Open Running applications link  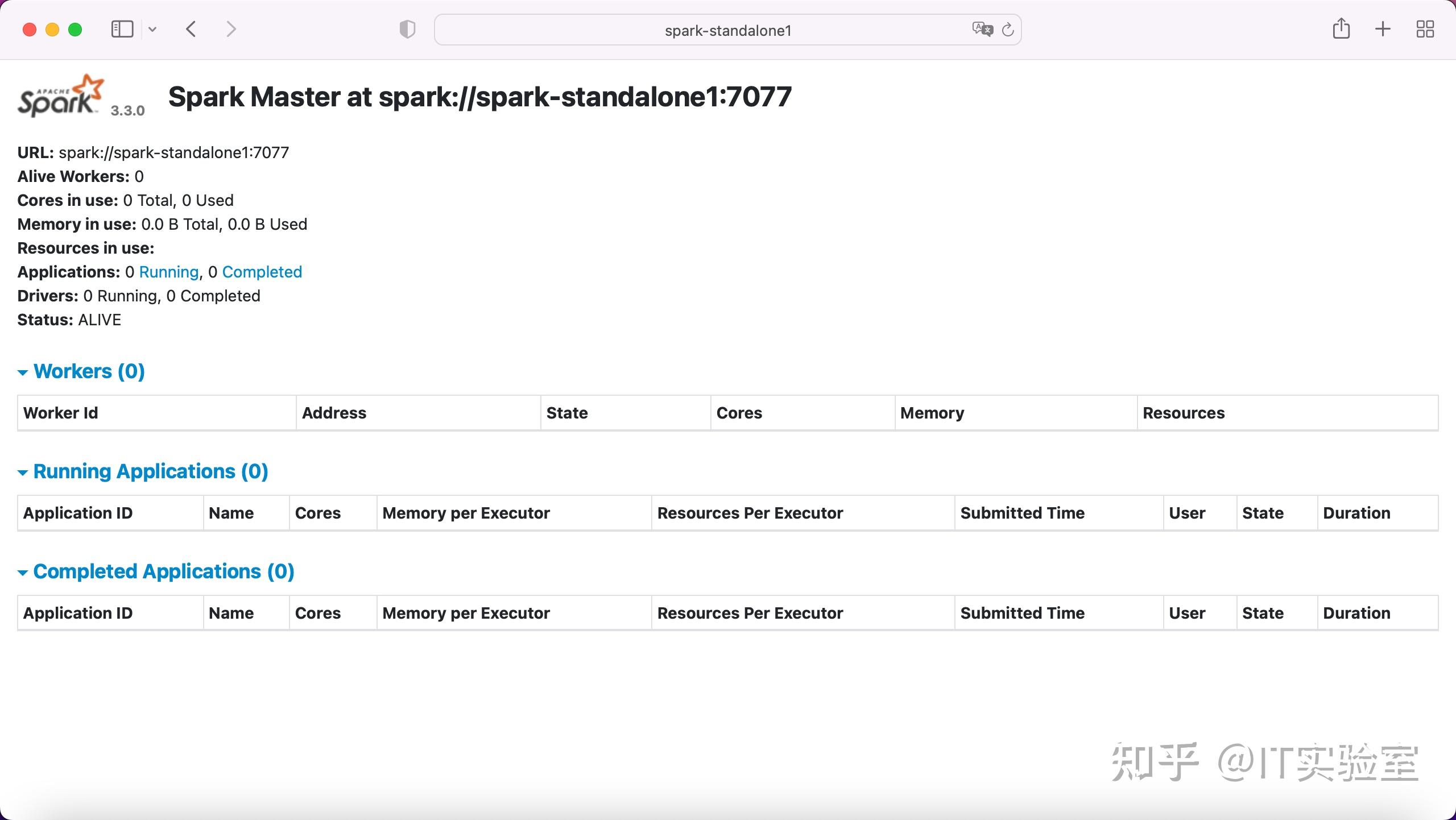coord(169,272)
